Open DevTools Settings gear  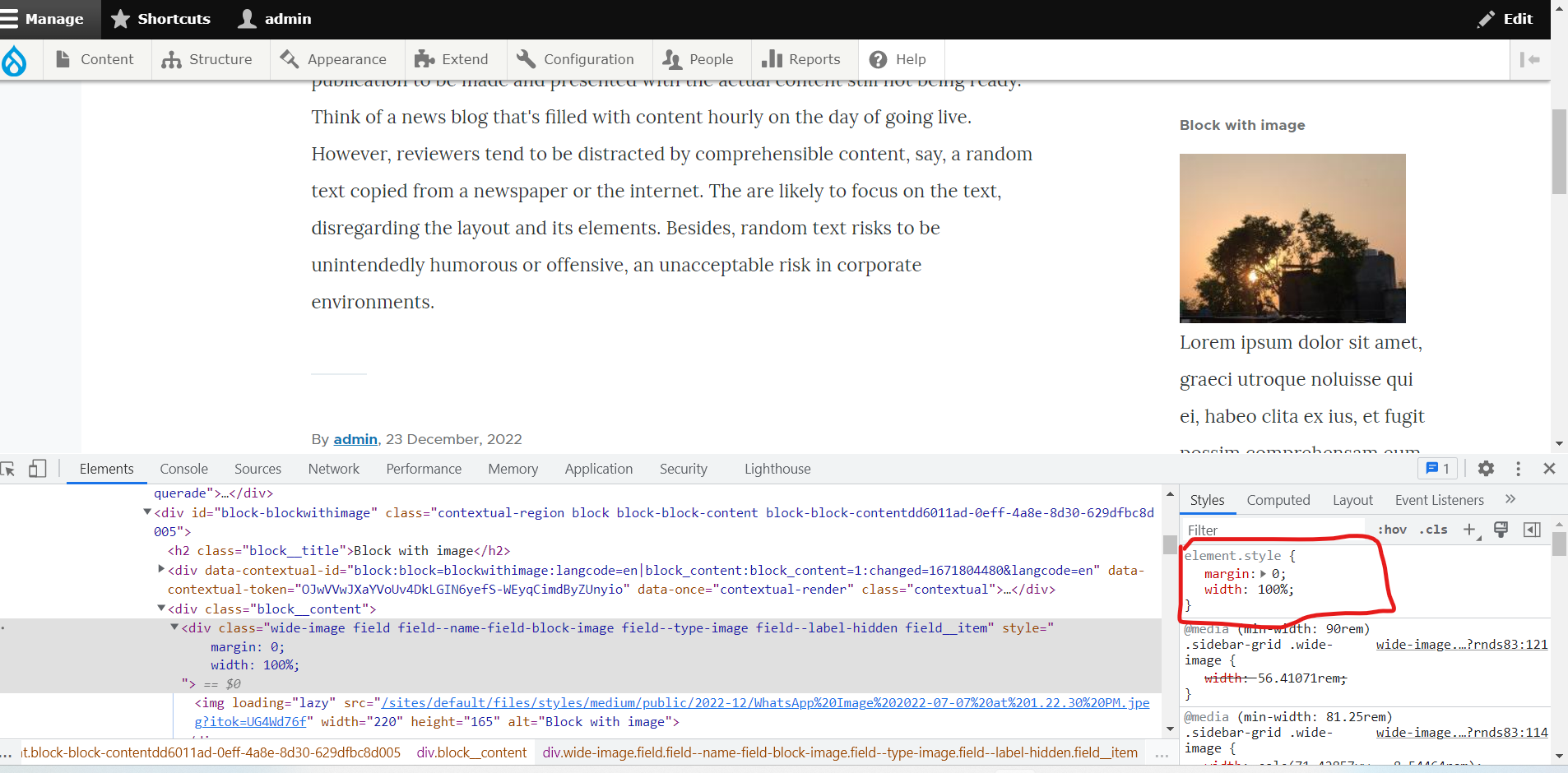[x=1486, y=469]
